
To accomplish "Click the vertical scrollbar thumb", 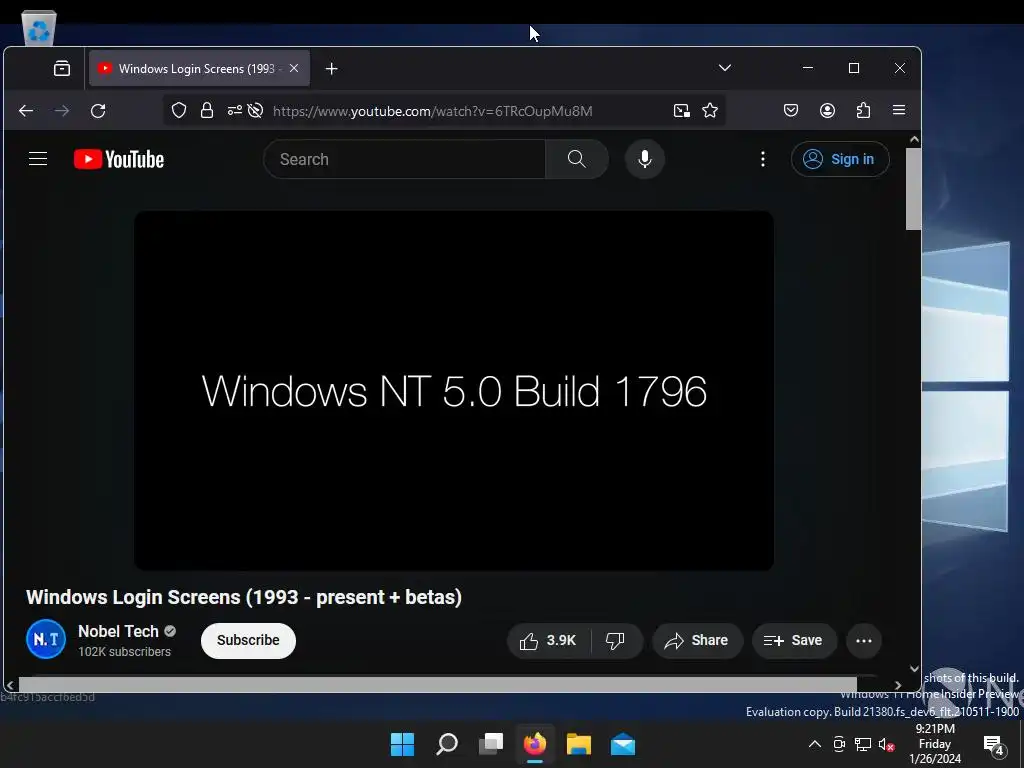I will [913, 189].
